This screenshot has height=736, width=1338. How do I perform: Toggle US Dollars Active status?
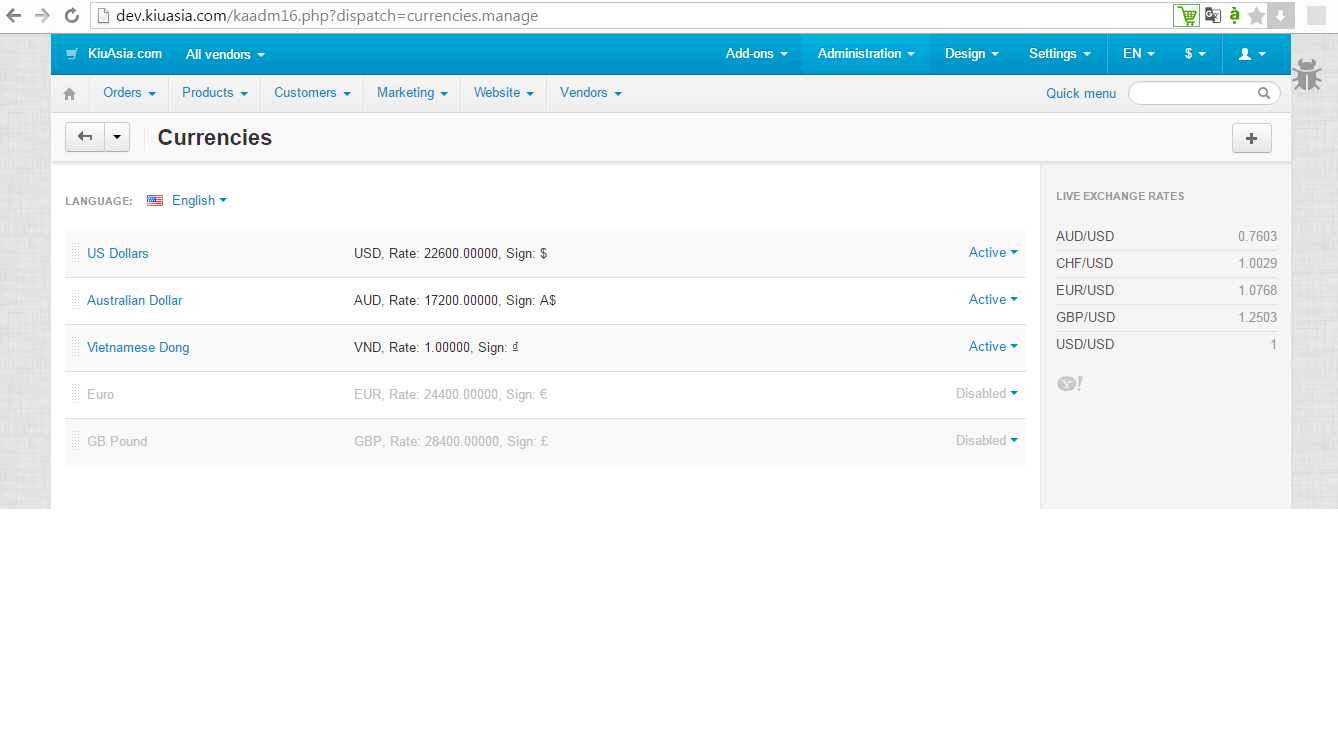click(993, 253)
